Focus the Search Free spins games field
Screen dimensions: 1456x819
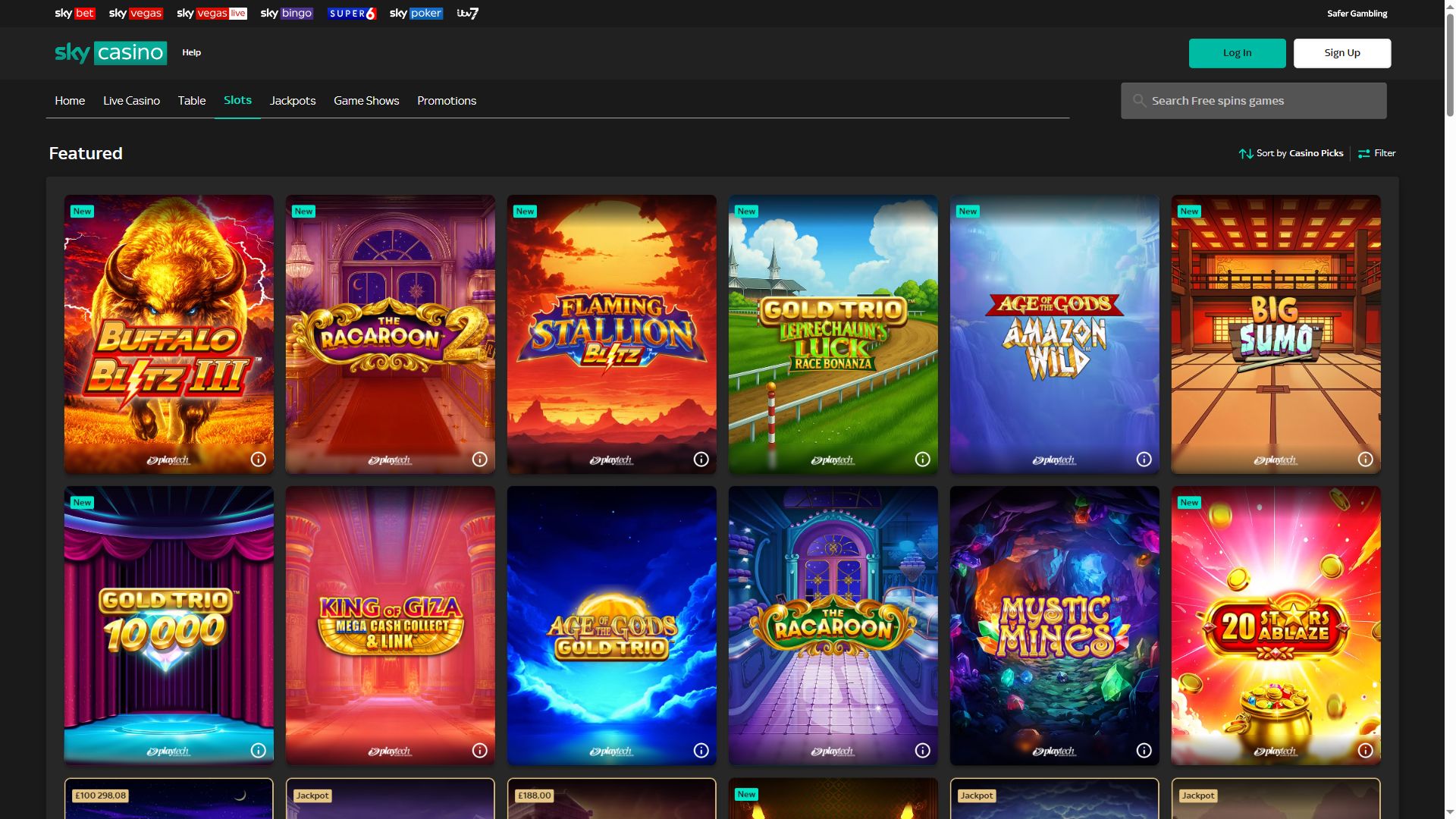tap(1254, 101)
